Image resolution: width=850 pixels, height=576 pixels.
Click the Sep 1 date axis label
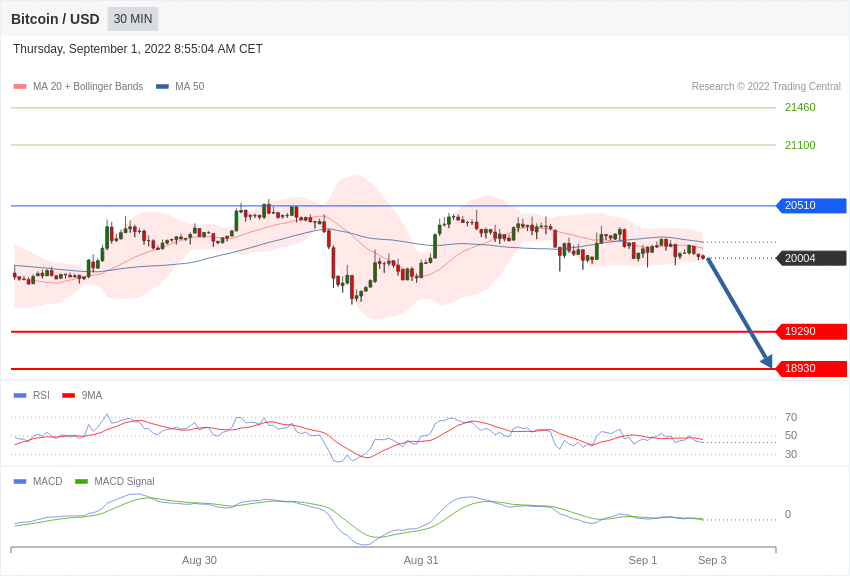(x=642, y=560)
